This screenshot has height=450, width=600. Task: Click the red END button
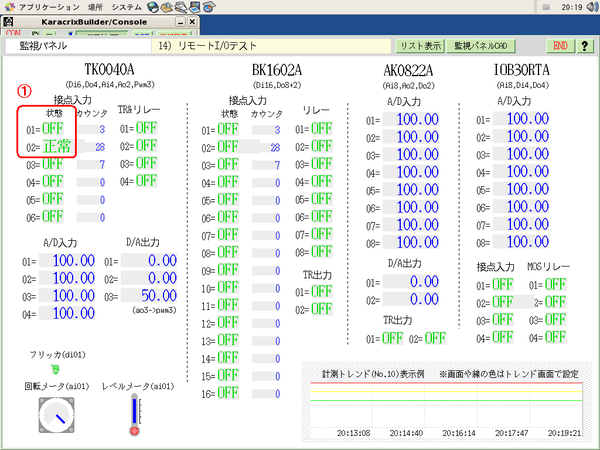[x=560, y=46]
